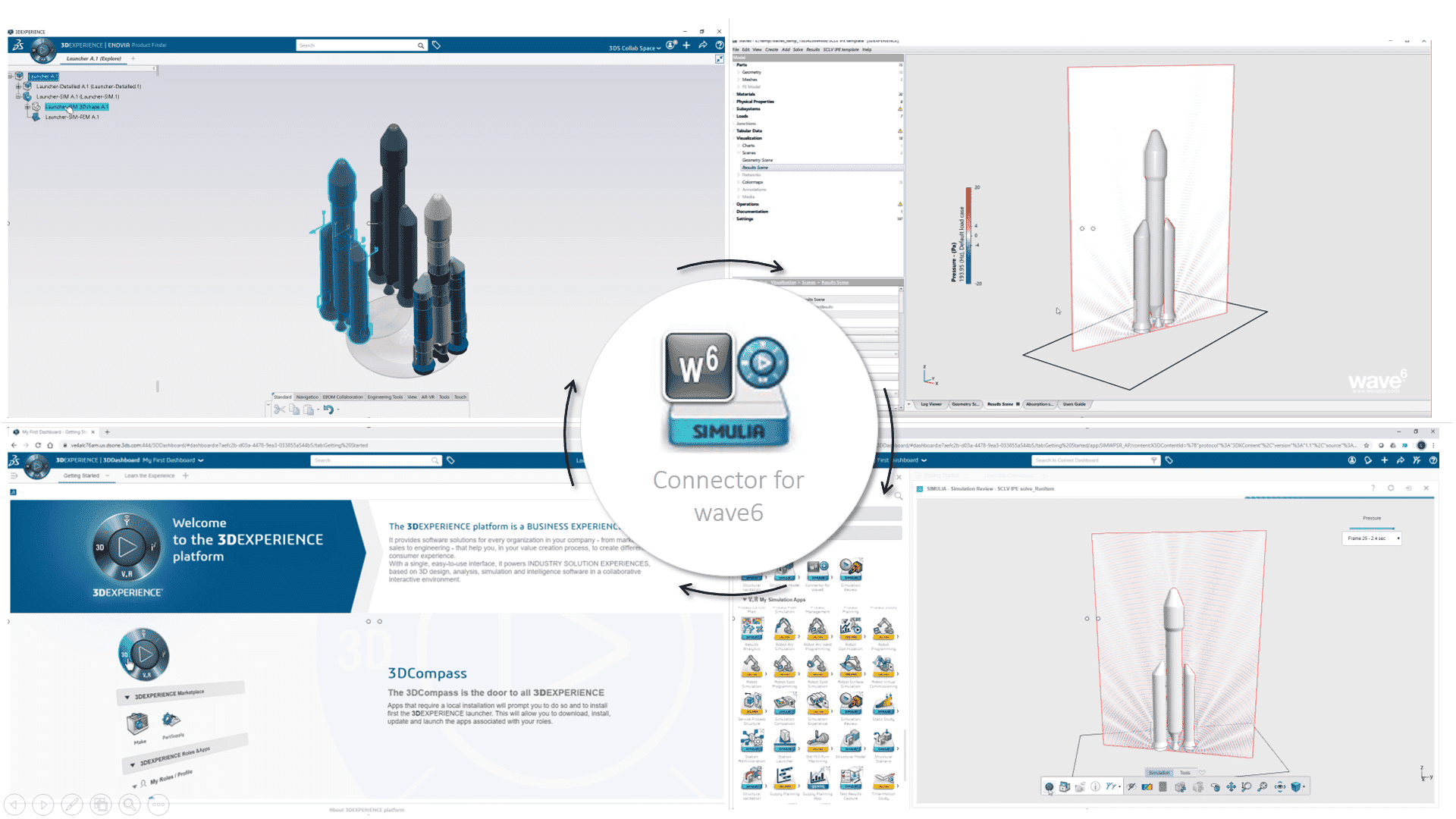Open the Static Study app icon
Viewport: 1456px width, 819px height.
click(883, 703)
